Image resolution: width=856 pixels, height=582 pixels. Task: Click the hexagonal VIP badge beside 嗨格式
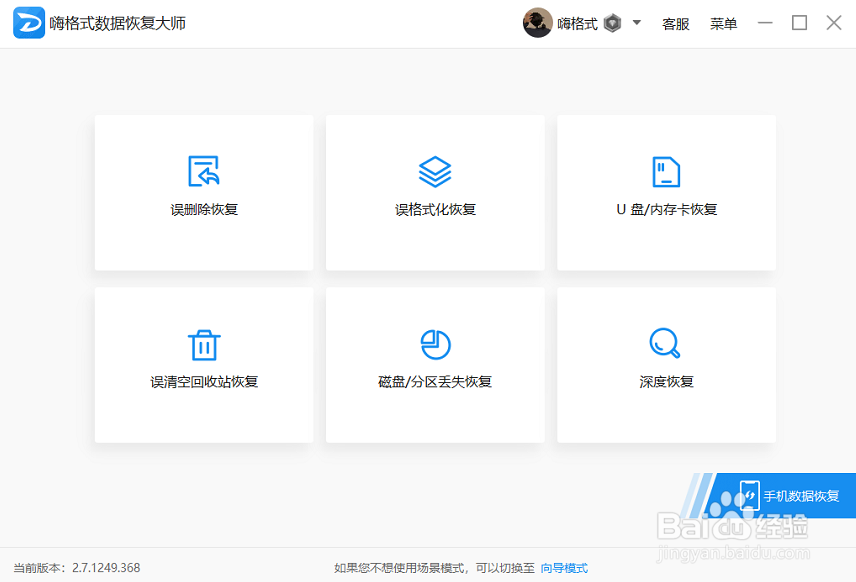[x=611, y=23]
